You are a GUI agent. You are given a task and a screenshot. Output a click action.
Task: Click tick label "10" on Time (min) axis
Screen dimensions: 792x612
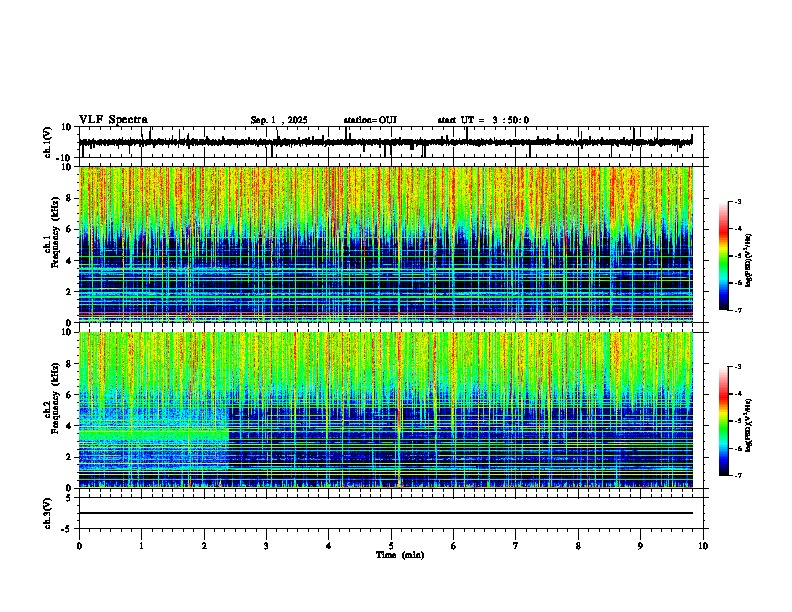[703, 546]
